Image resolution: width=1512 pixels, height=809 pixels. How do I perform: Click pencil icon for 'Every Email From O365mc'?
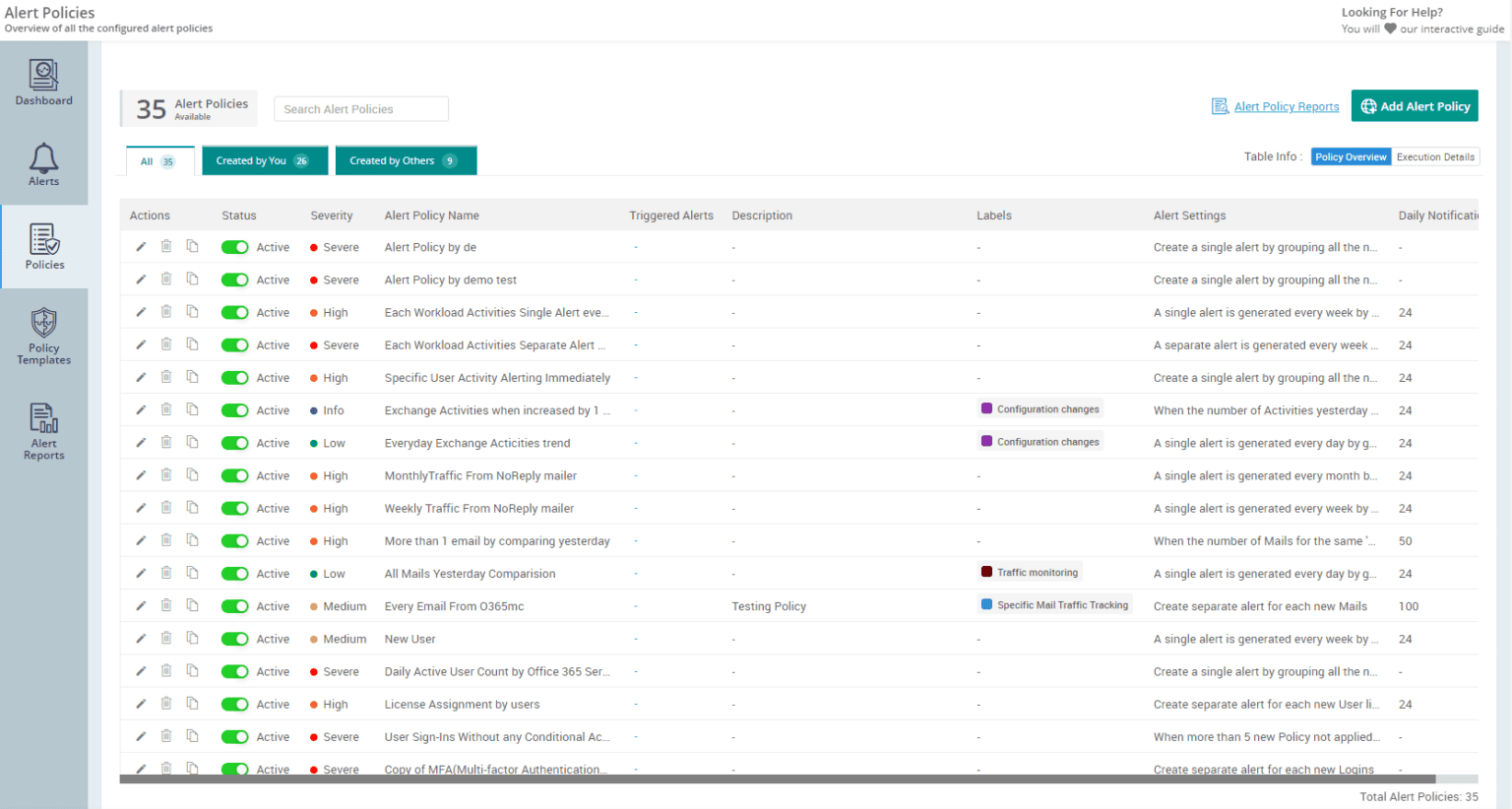tap(141, 606)
